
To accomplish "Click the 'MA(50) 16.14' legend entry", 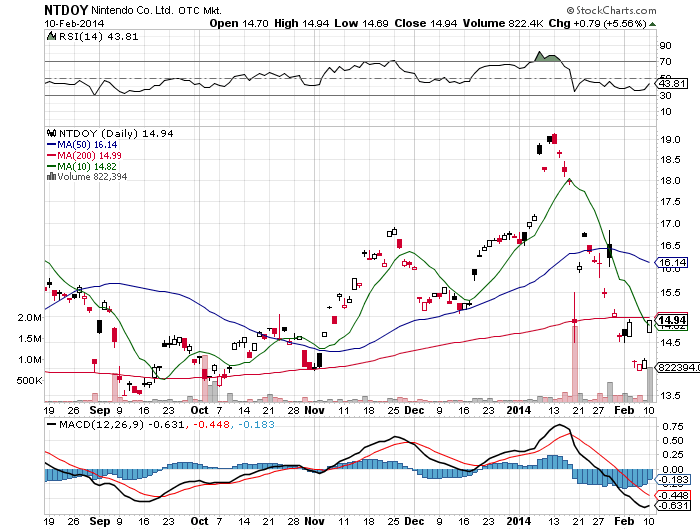I will [x=87, y=145].
